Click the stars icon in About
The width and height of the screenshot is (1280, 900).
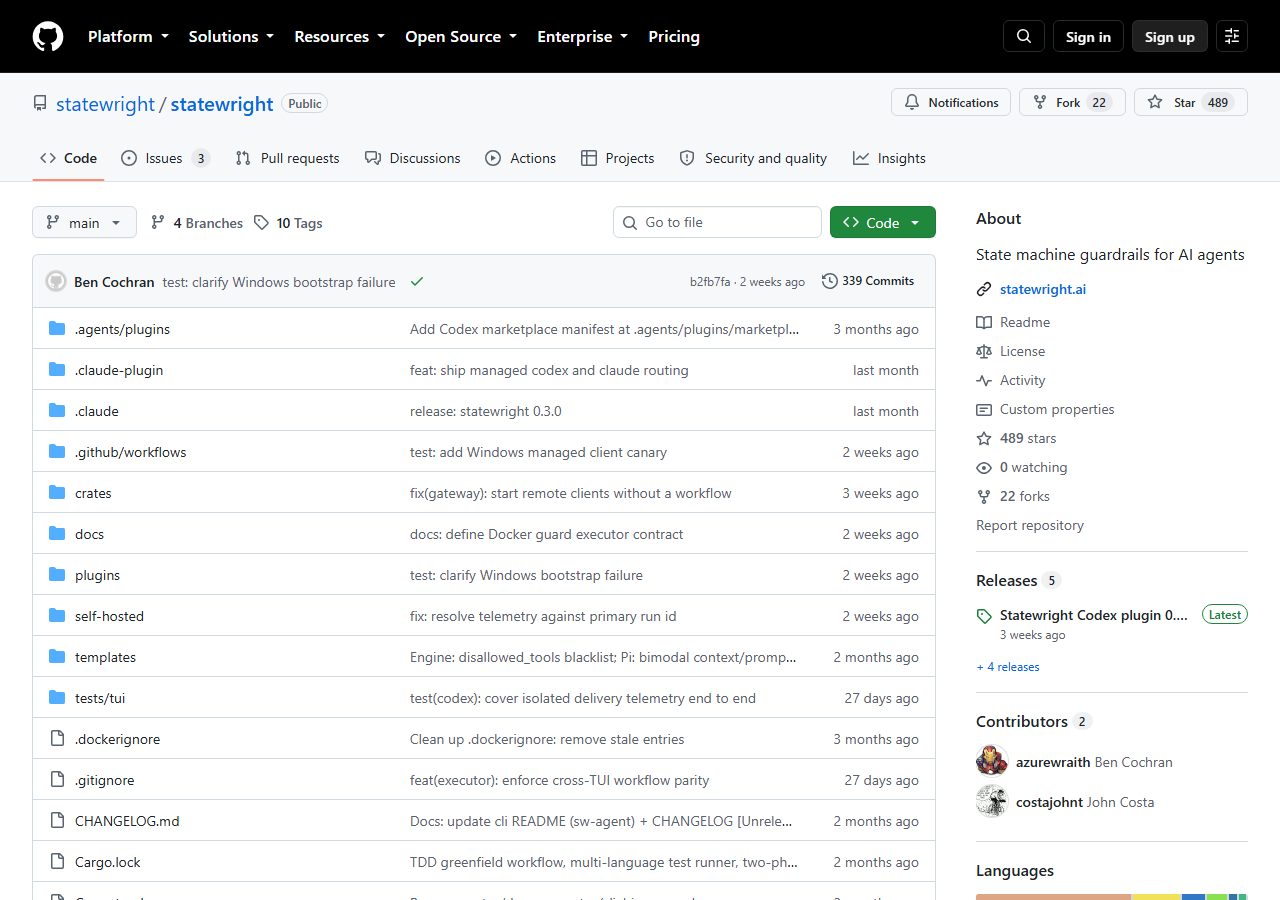(x=984, y=438)
